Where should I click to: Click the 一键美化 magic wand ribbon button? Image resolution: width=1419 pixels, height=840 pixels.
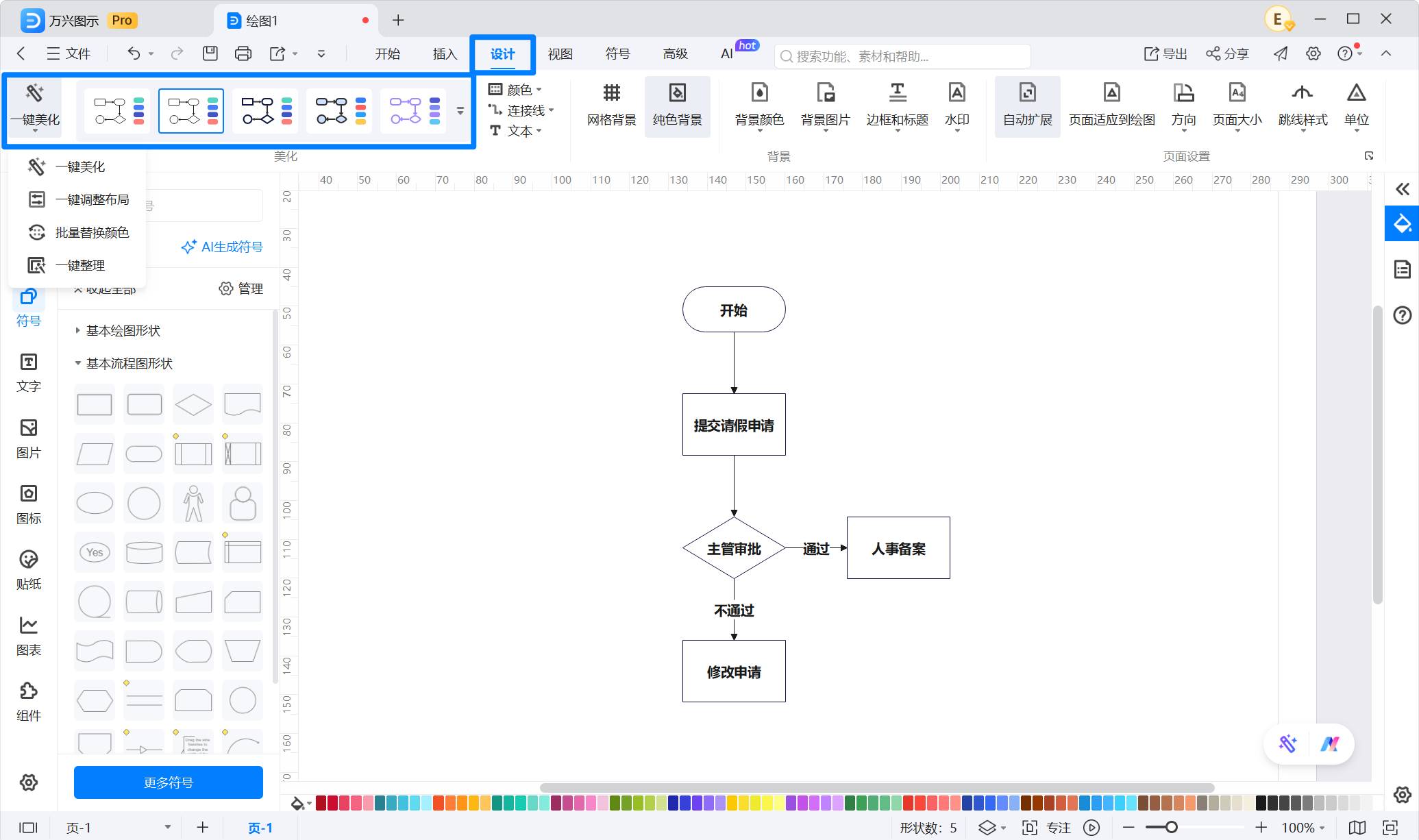35,106
